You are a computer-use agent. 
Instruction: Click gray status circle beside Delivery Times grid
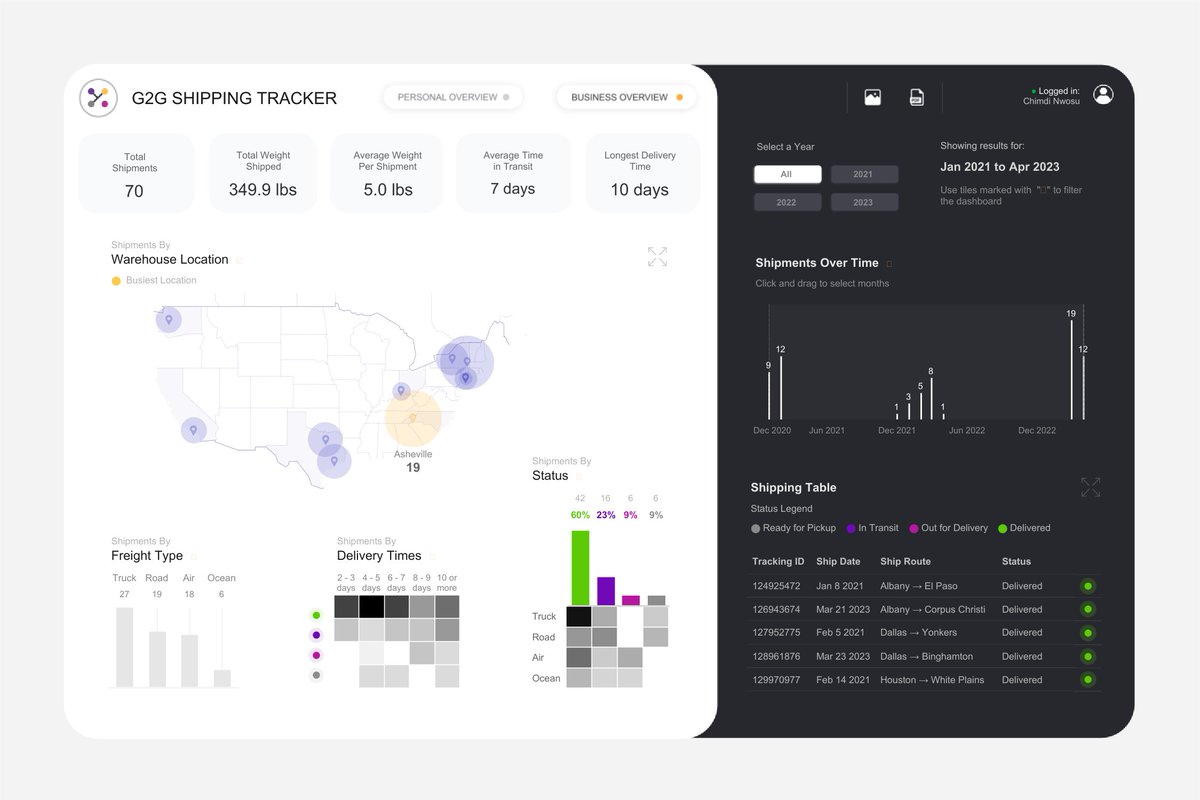pos(316,675)
